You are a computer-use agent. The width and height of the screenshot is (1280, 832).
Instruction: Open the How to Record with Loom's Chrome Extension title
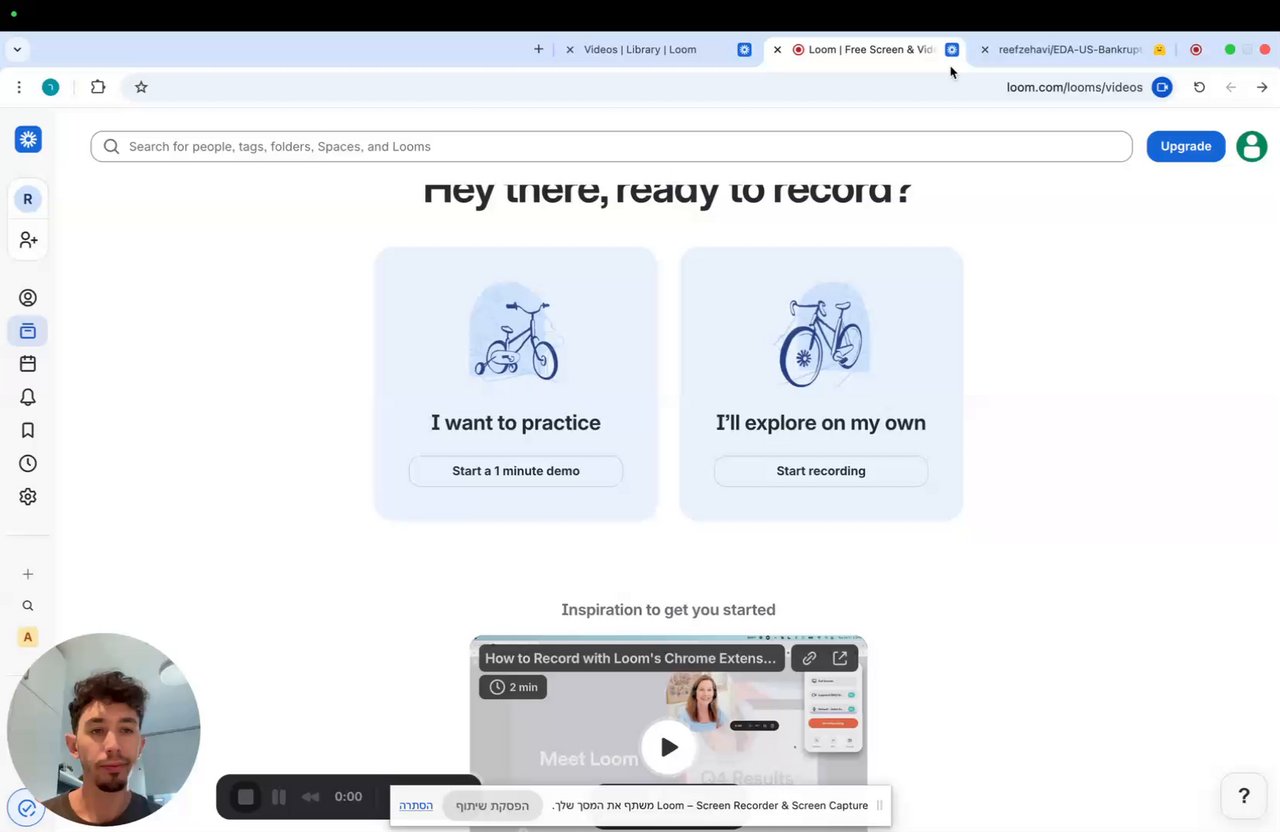click(x=630, y=658)
